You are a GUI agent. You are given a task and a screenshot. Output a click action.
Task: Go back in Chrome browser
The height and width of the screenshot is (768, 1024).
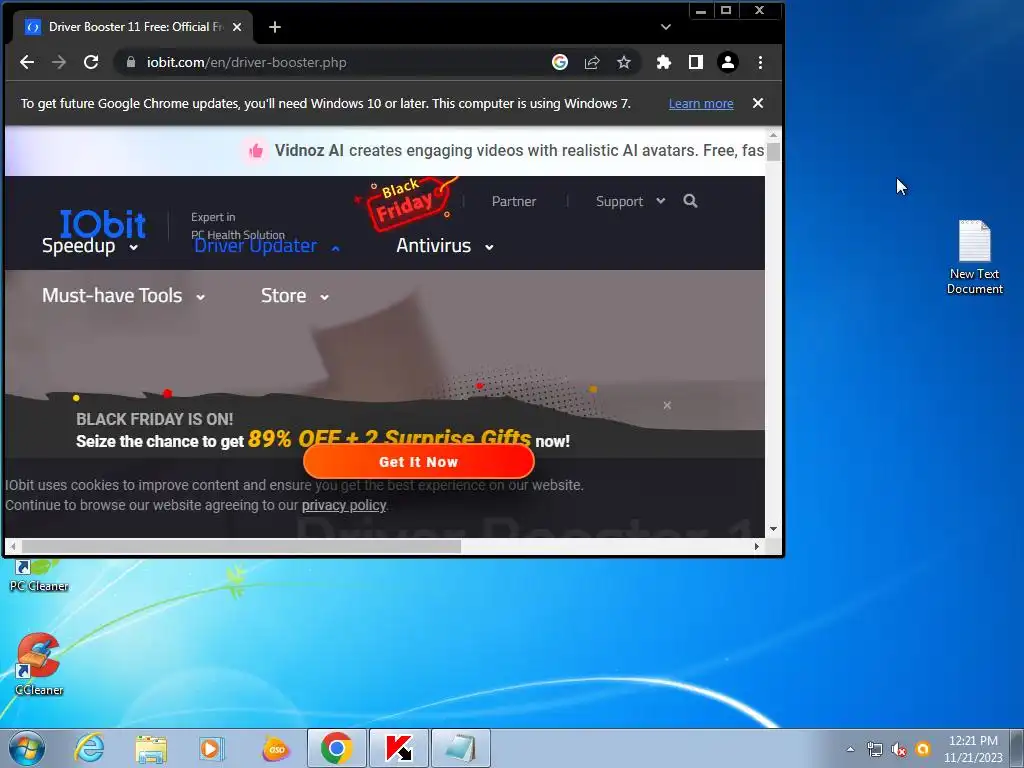pyautogui.click(x=27, y=62)
